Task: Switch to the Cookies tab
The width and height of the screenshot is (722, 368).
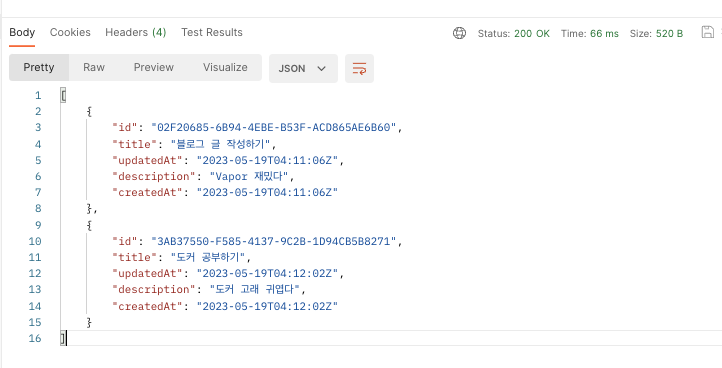Action: coord(70,32)
